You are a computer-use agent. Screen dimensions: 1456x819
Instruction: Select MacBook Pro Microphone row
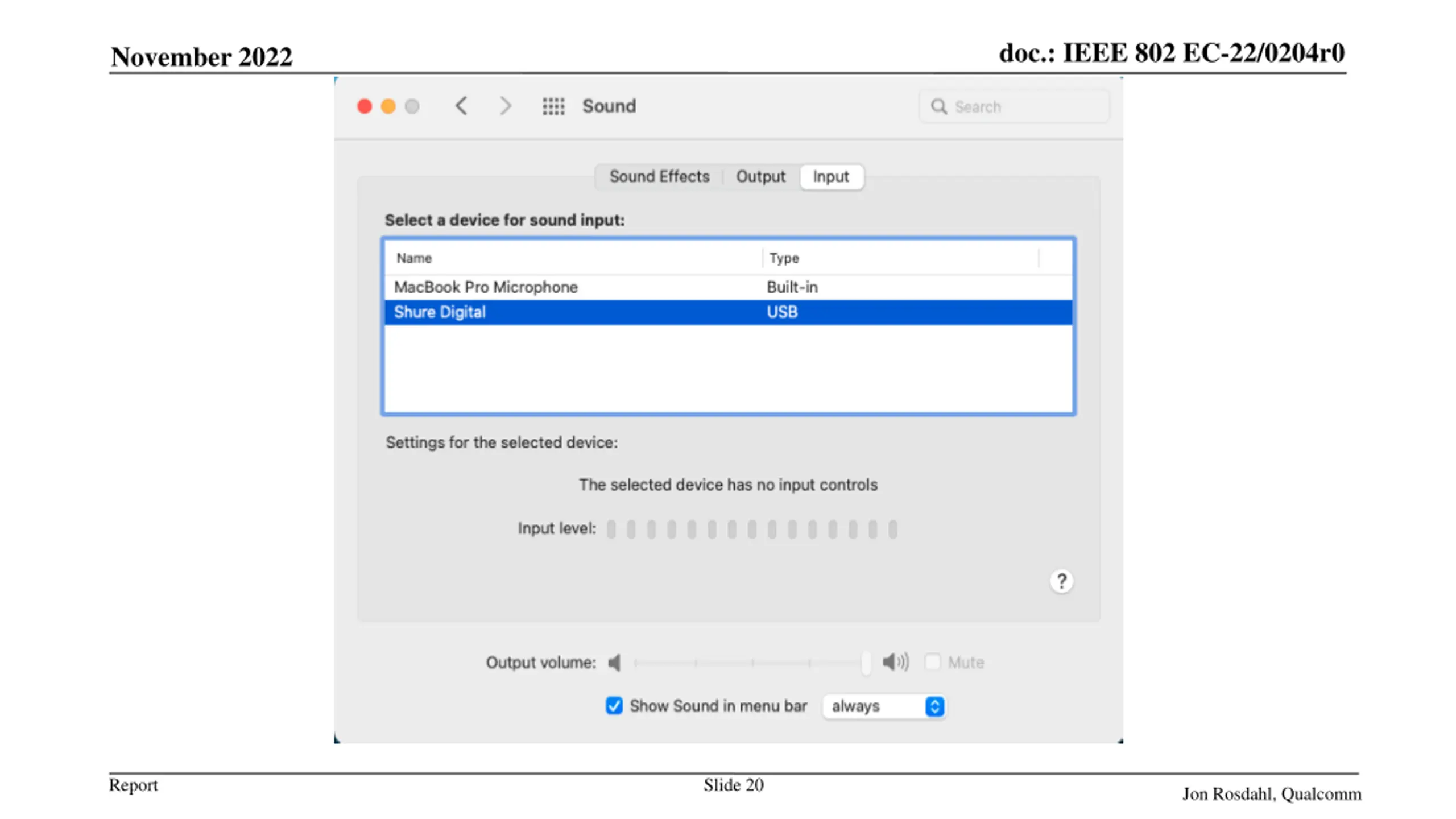[729, 287]
